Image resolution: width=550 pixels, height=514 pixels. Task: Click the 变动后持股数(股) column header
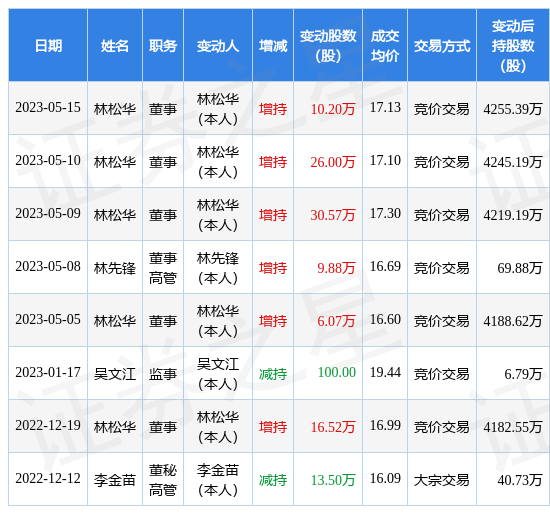point(513,46)
